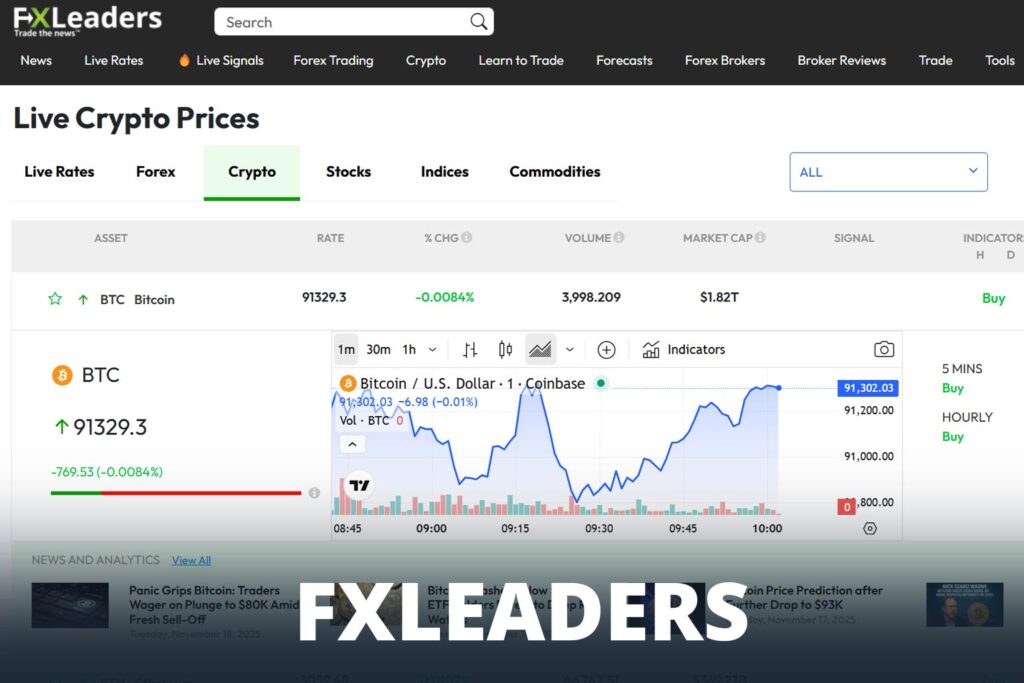
Task: Select the candlestick chart style icon
Action: tap(505, 349)
